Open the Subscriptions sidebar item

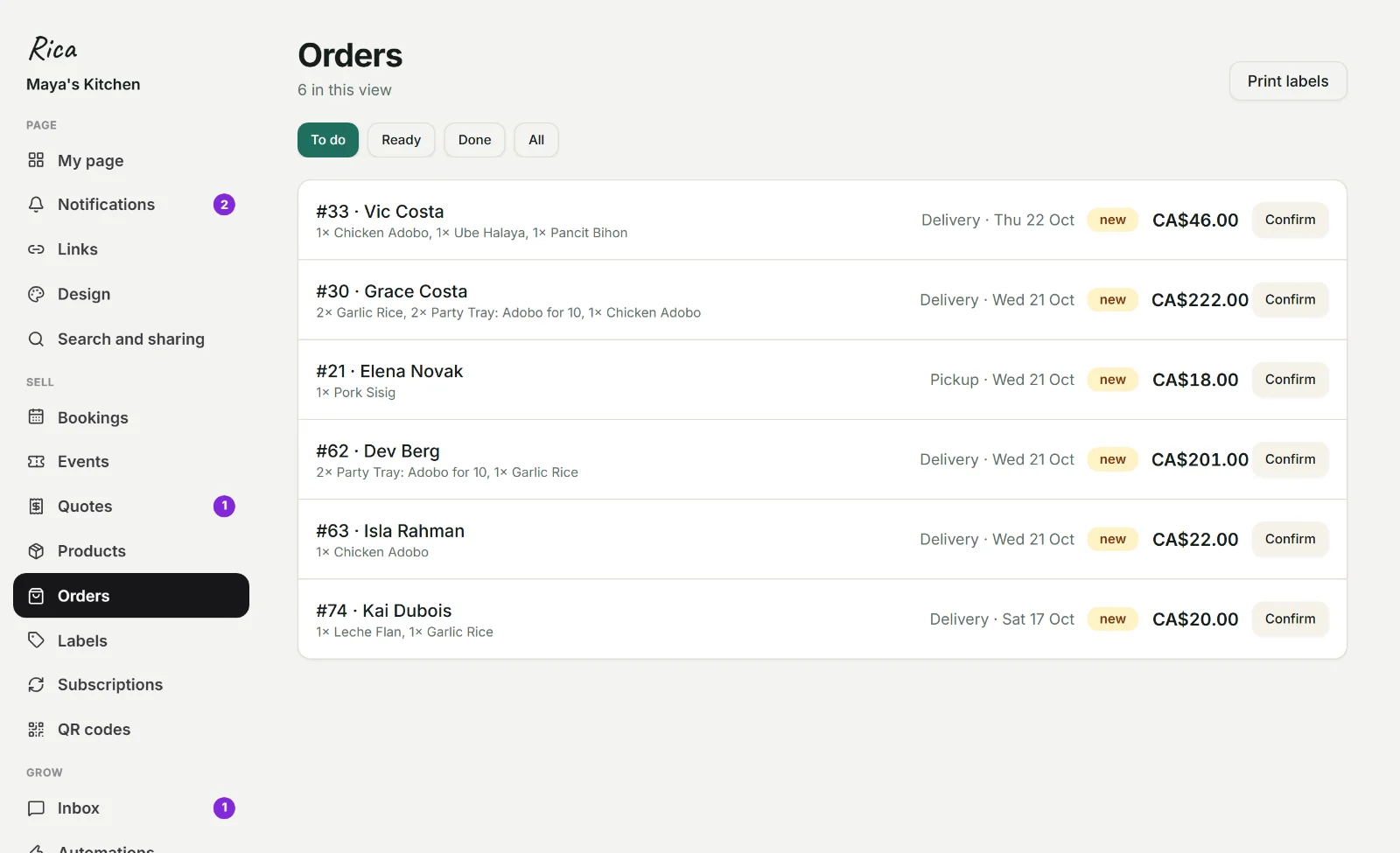click(x=131, y=684)
